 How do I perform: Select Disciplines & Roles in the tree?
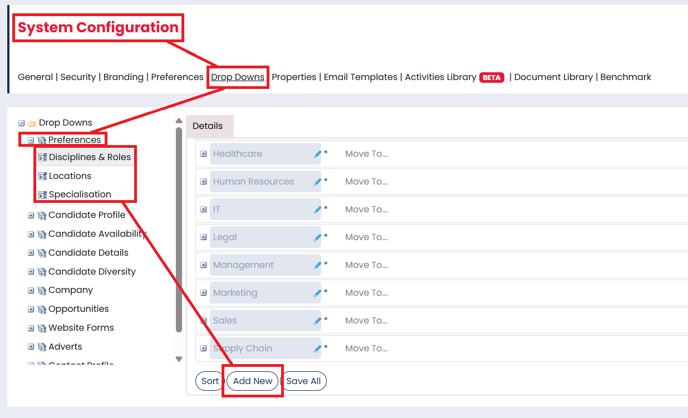[x=90, y=157]
